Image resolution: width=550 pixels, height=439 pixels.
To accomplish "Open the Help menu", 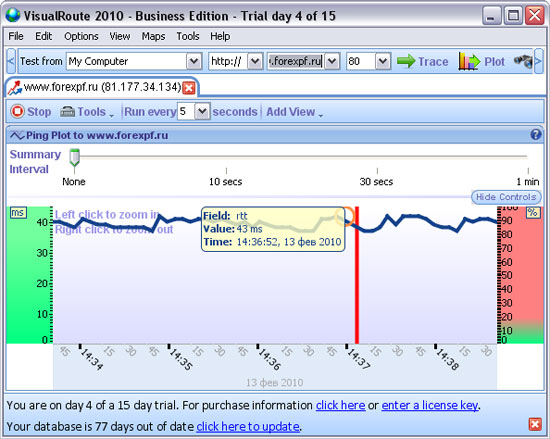I will coord(220,36).
